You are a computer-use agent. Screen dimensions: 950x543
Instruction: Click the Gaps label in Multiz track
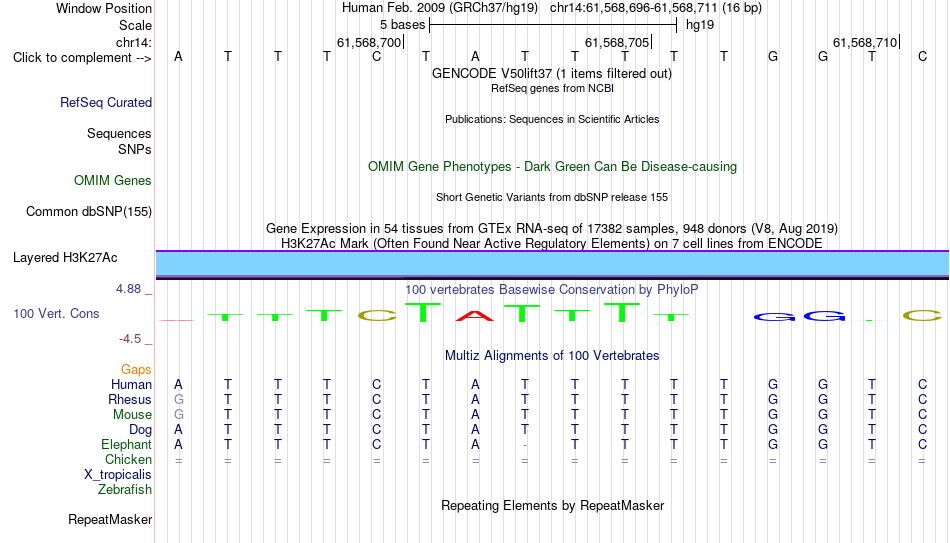(x=136, y=370)
